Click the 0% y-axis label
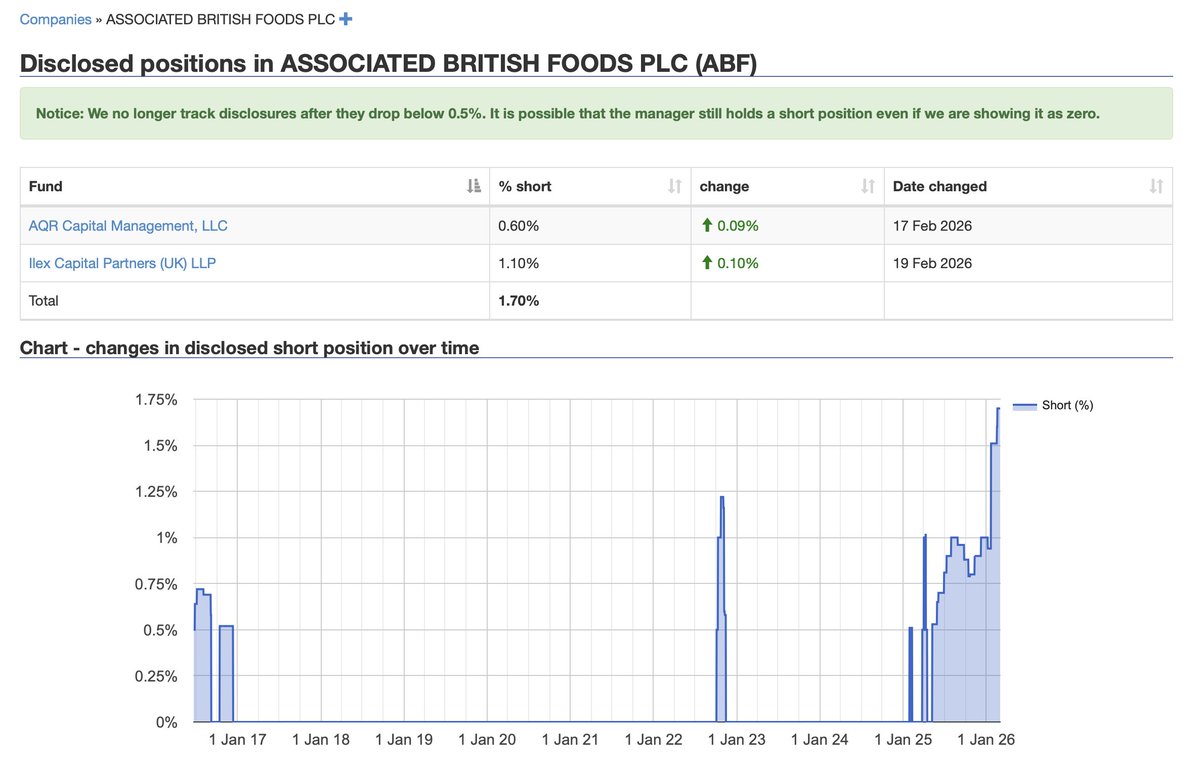 coord(165,722)
